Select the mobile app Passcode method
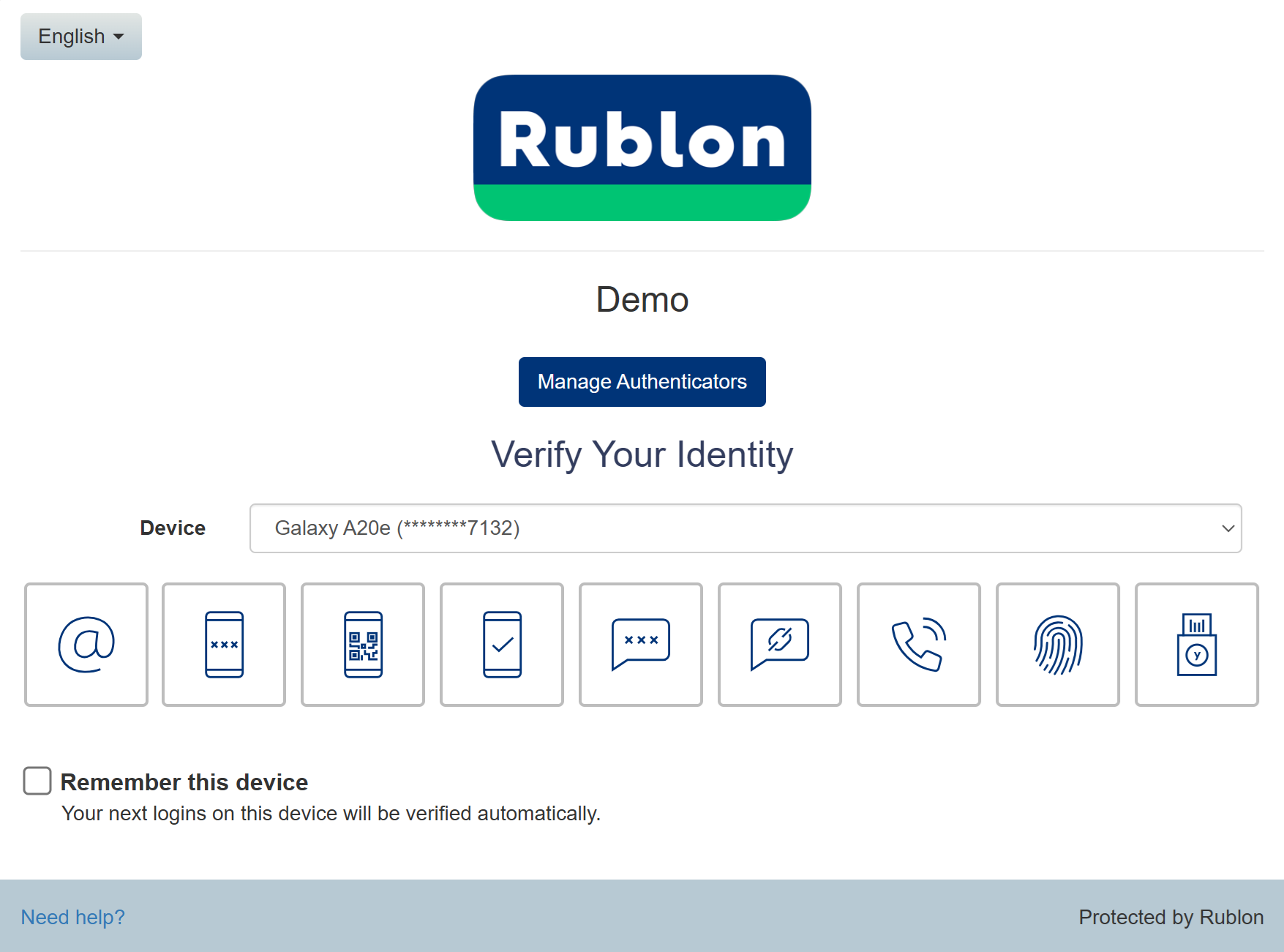1284x952 pixels. 224,645
